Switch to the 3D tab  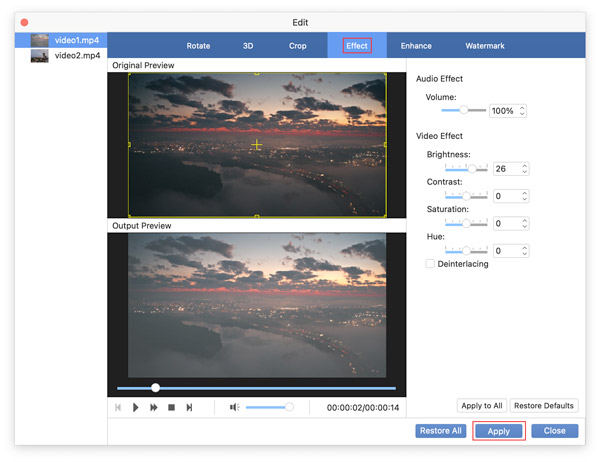248,46
